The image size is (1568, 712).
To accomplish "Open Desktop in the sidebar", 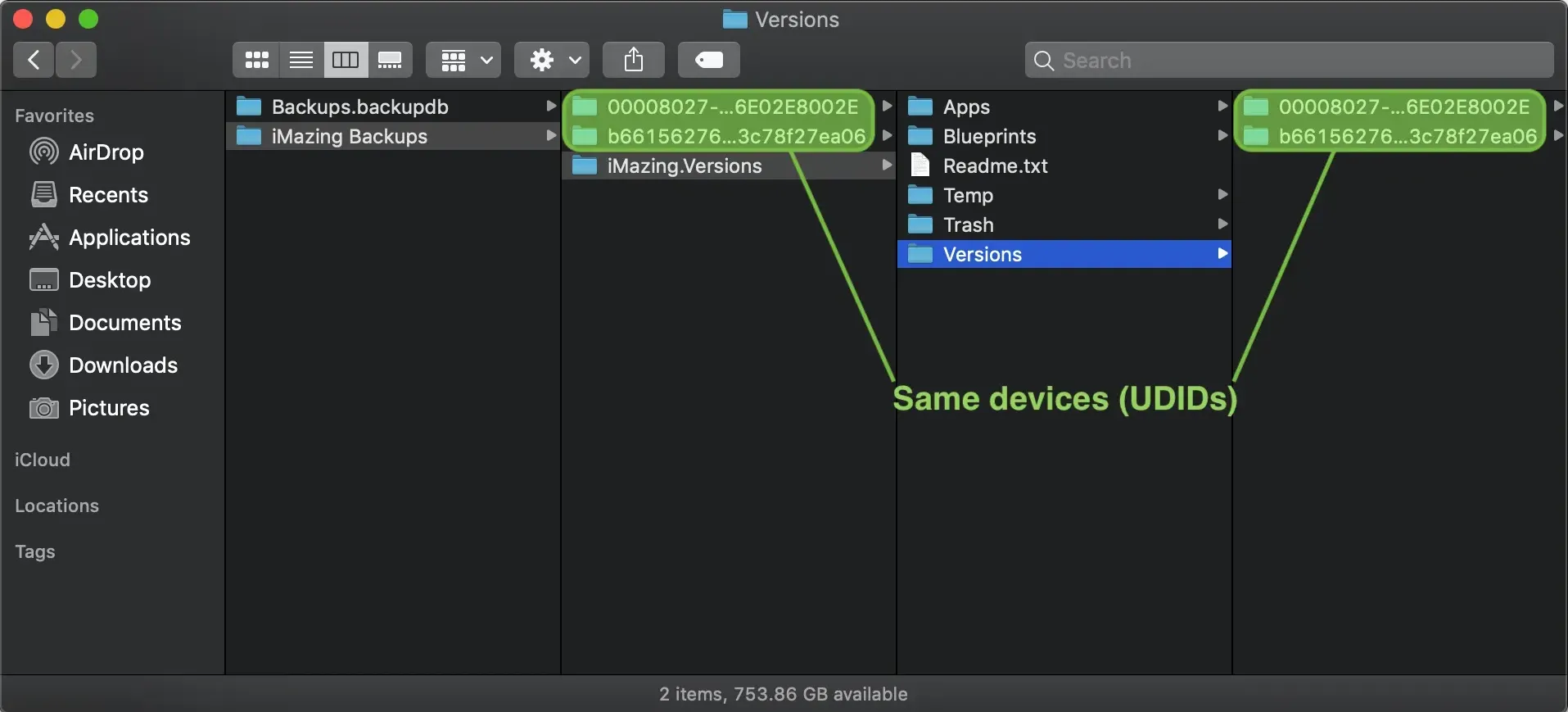I will point(90,279).
